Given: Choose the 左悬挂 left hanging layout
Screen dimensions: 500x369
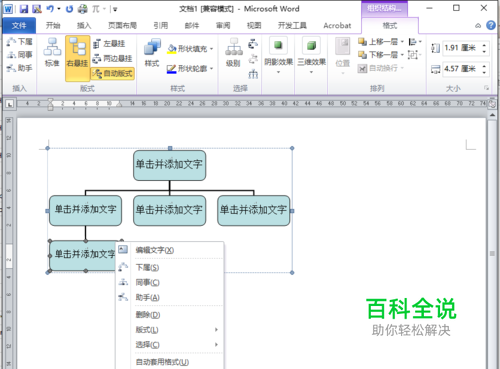Looking at the screenshot, I should point(109,44).
